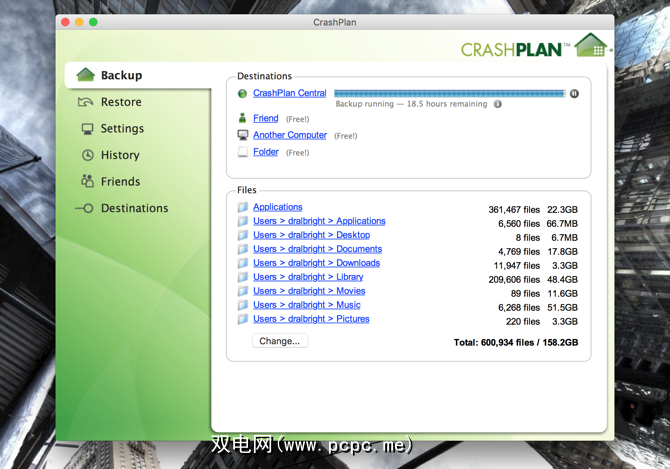Go to the History tab
The image size is (670, 469).
click(120, 155)
